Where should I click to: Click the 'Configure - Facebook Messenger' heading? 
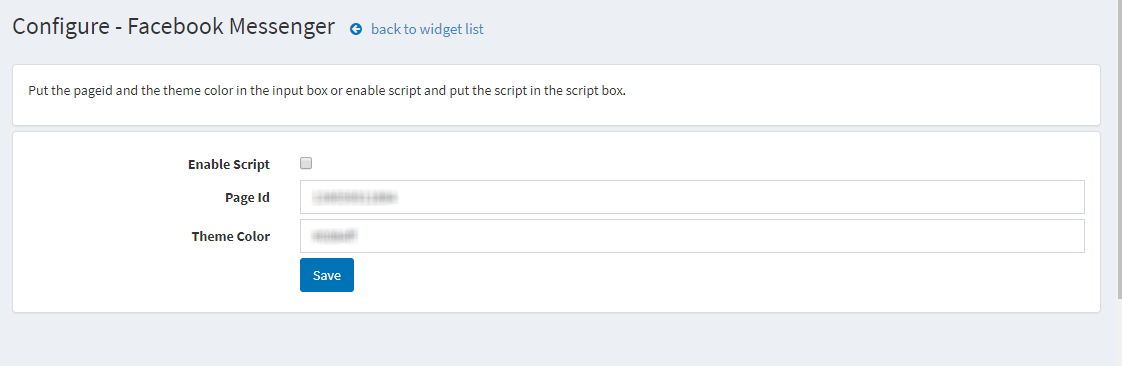[x=174, y=27]
